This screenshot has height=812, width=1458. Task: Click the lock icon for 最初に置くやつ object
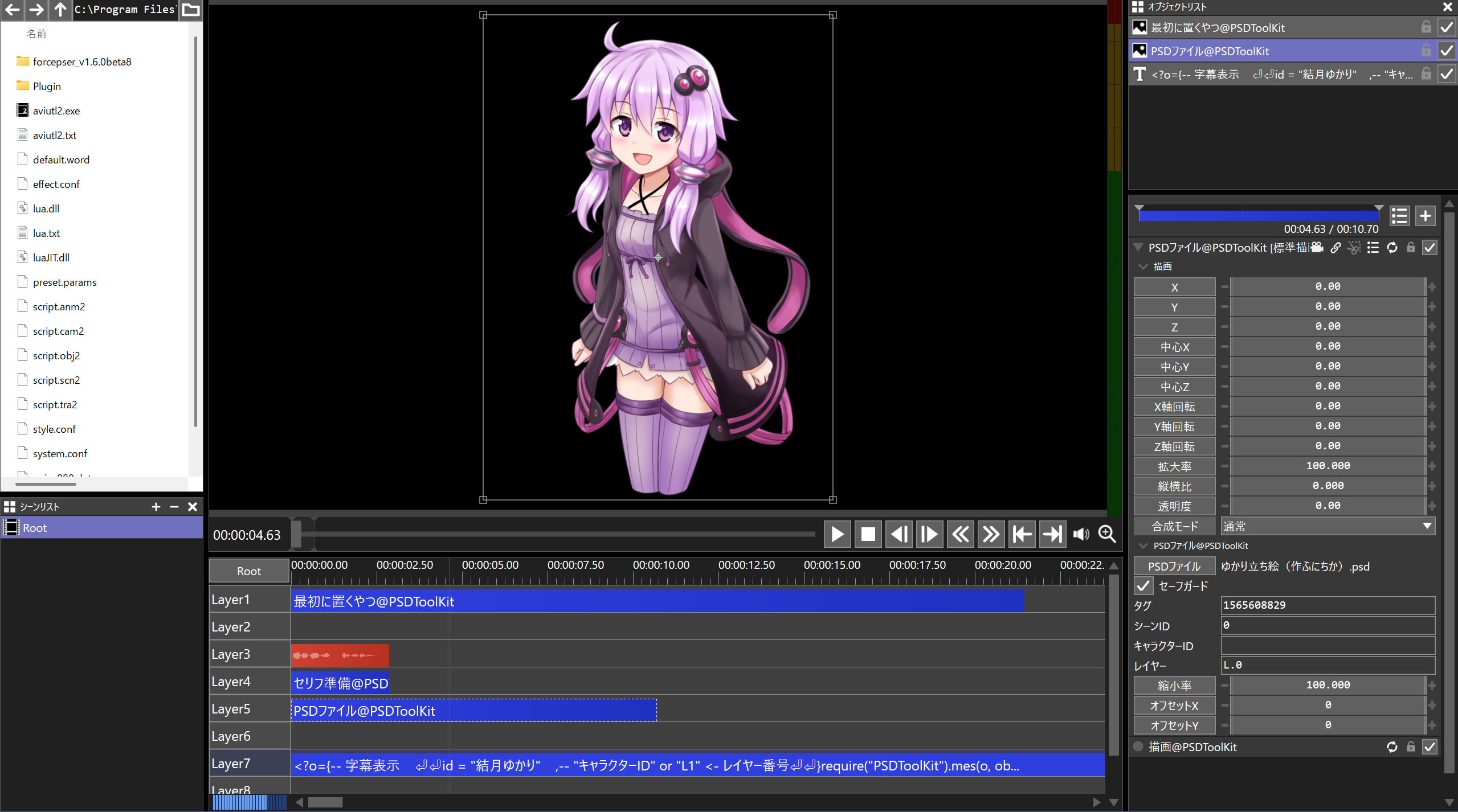click(1426, 27)
